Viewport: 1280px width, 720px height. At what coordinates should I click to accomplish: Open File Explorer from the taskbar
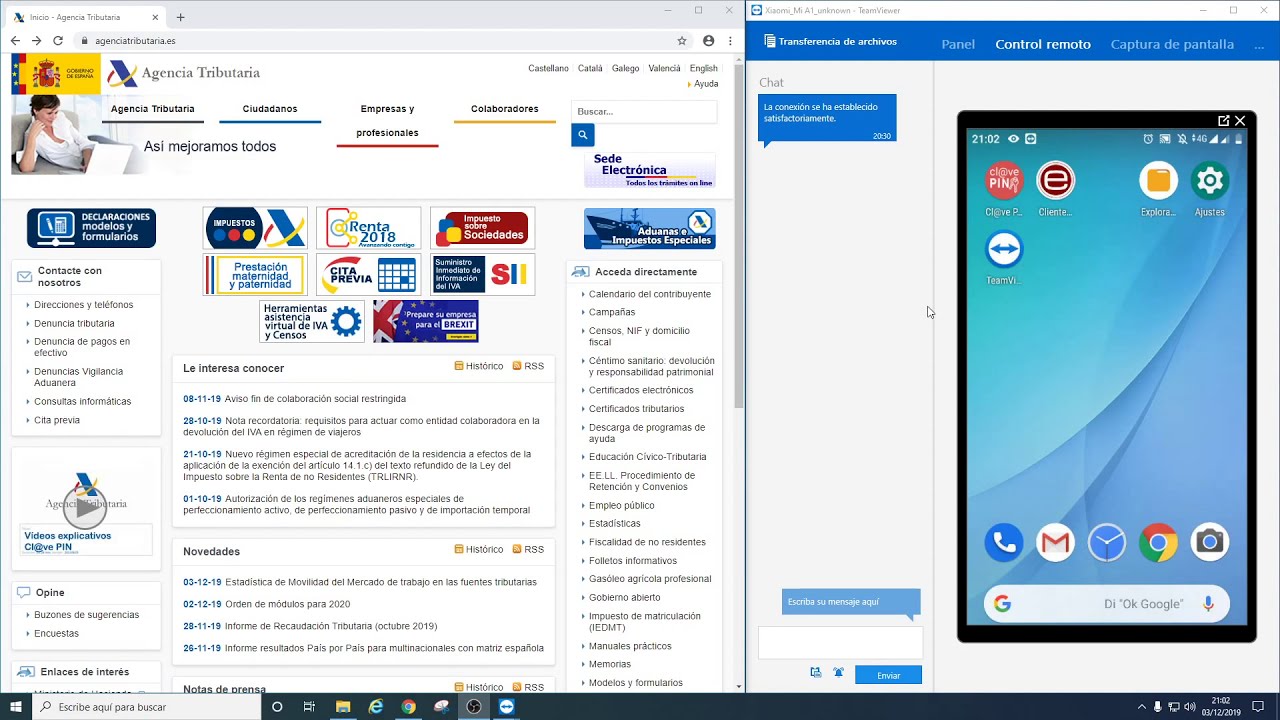click(343, 706)
